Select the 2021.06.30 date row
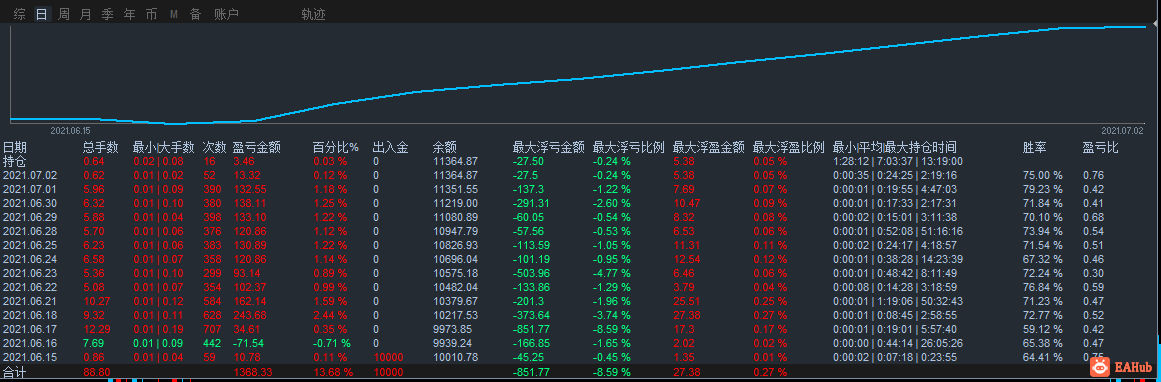 580,203
